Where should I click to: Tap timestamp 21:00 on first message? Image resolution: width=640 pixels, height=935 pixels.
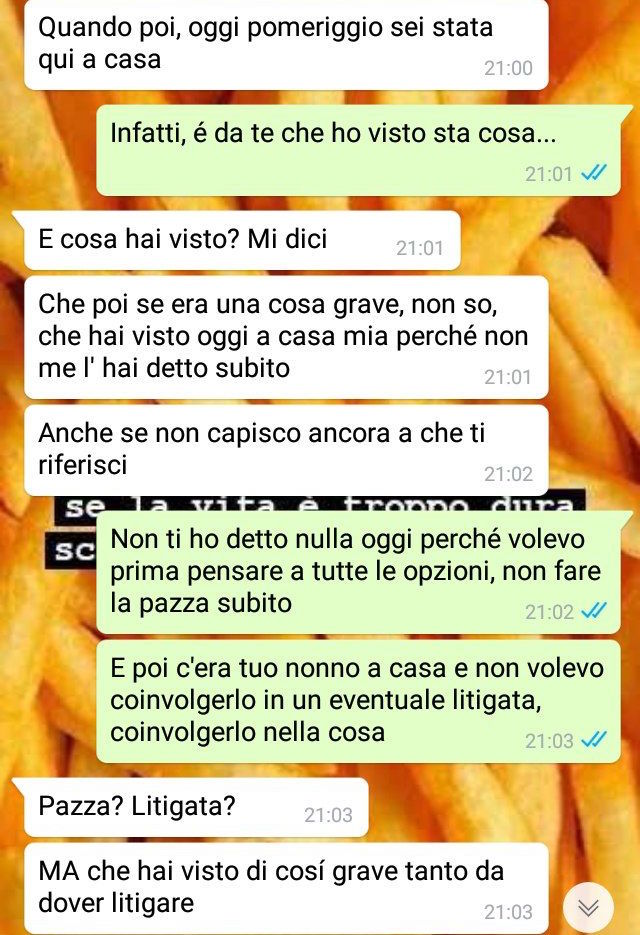pos(508,68)
